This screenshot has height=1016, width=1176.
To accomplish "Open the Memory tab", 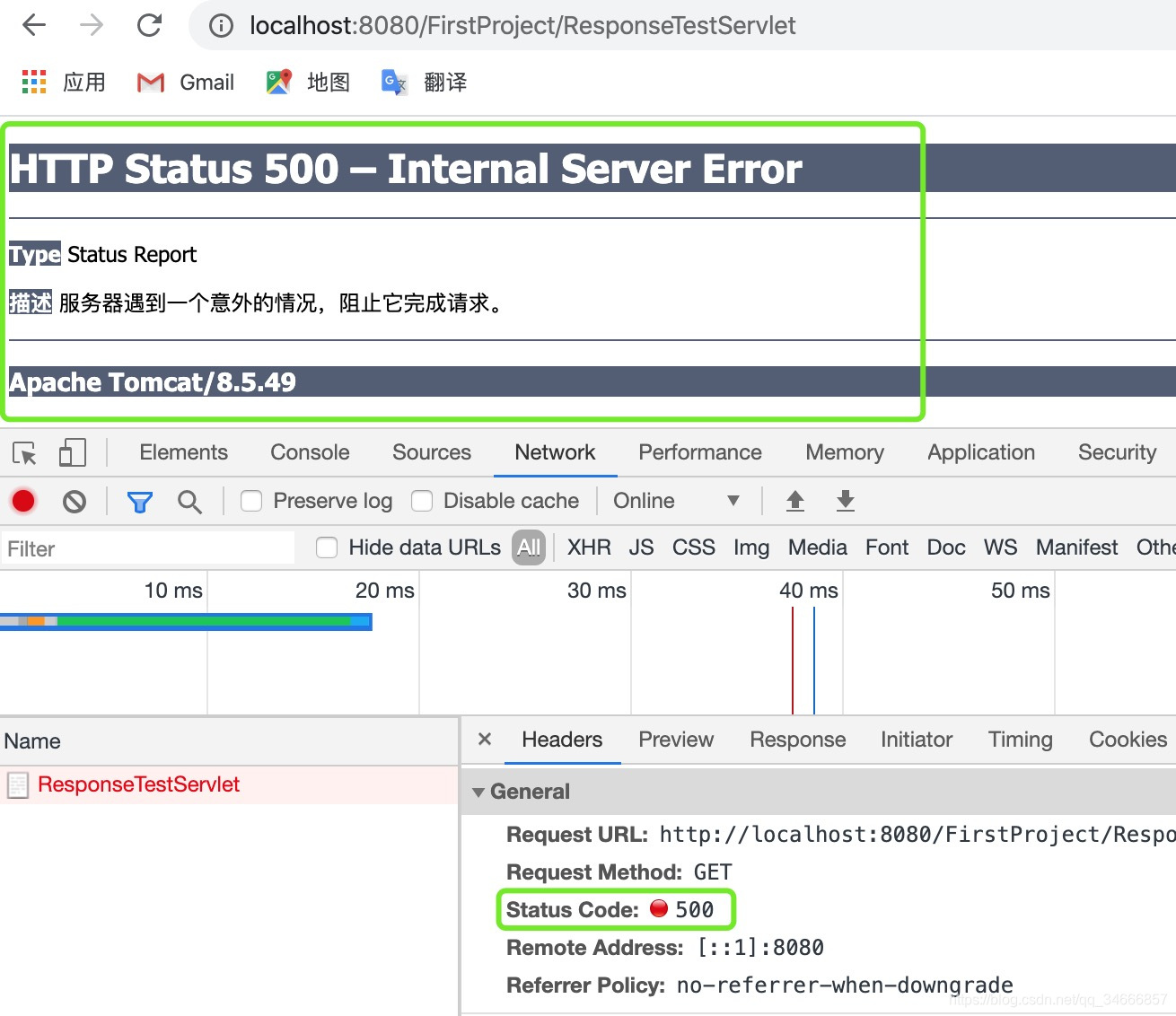I will tap(845, 452).
